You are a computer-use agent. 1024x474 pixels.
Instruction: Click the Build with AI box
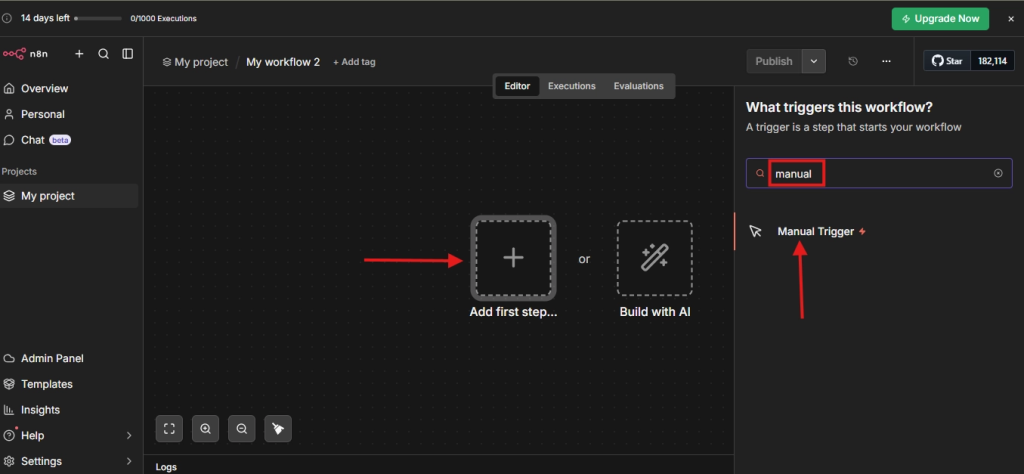click(655, 258)
